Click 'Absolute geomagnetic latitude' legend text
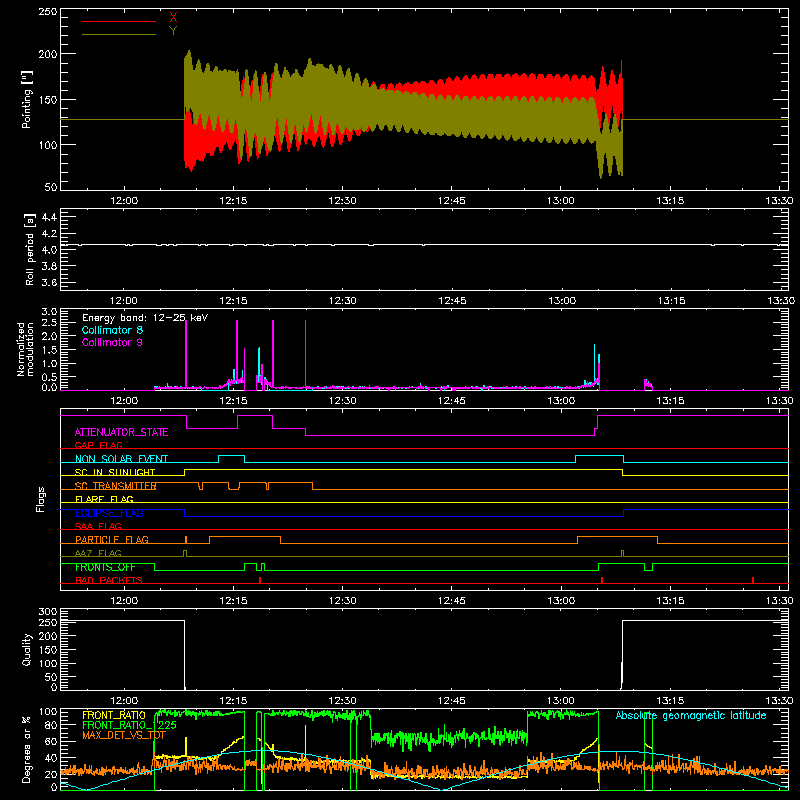This screenshot has width=800, height=800. point(691,715)
